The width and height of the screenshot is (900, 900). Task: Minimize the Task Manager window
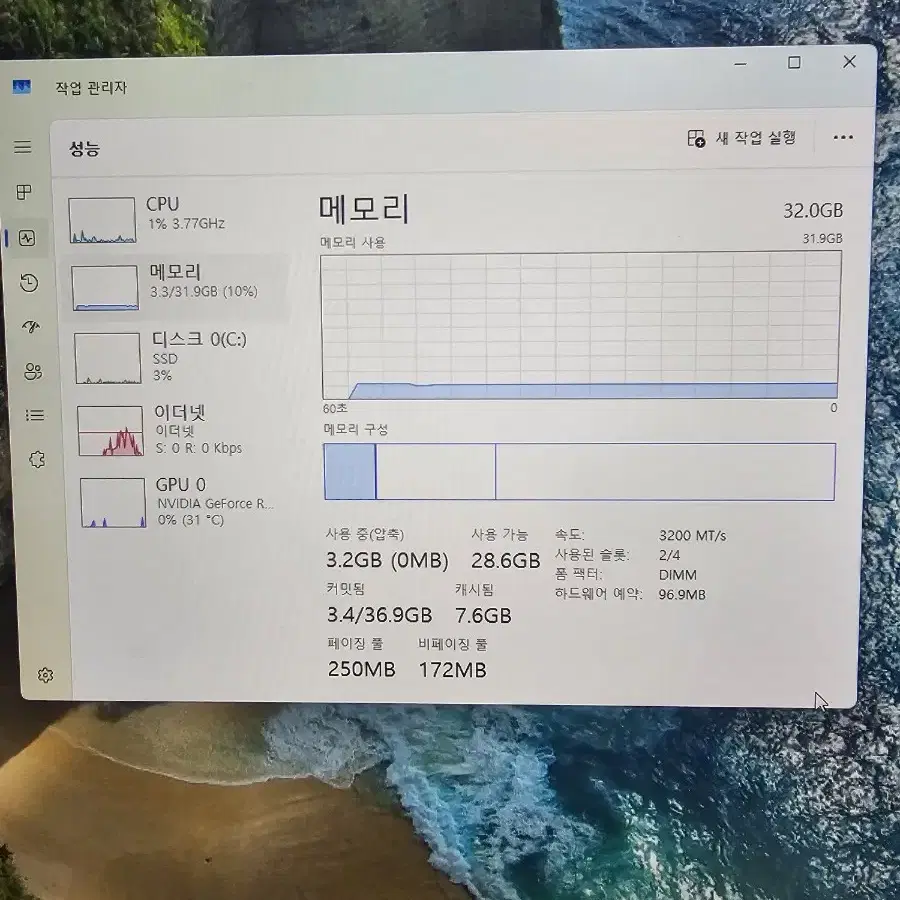pos(740,63)
